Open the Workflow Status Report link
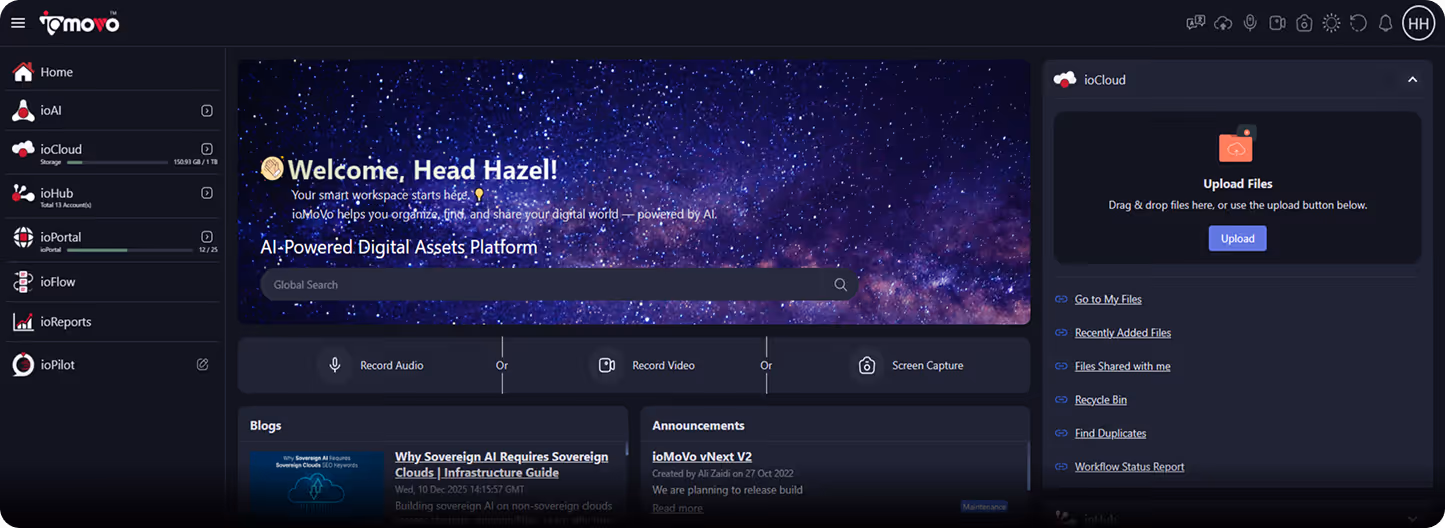 (x=1129, y=467)
